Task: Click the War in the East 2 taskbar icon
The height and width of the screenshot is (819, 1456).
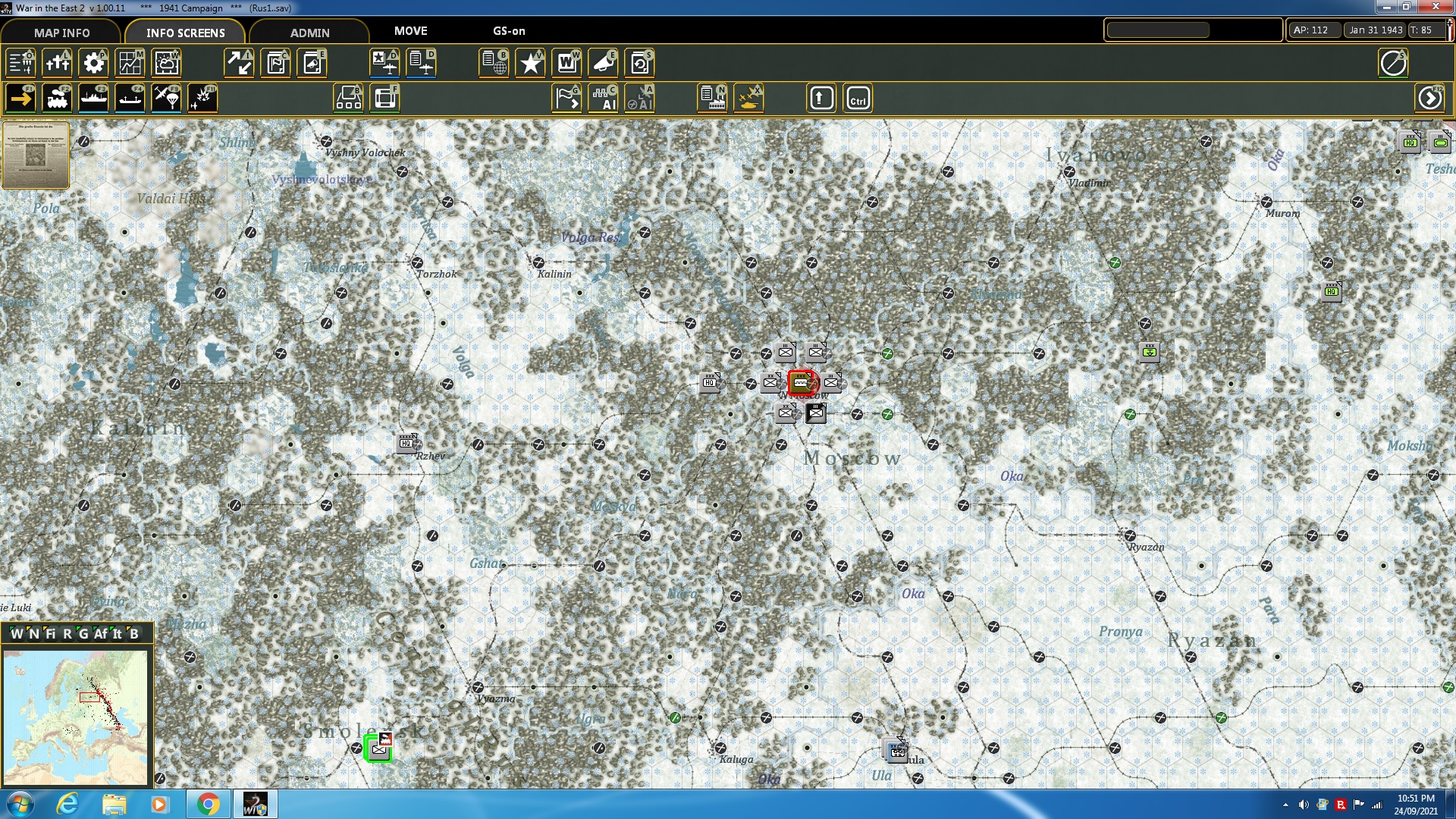Action: [255, 804]
